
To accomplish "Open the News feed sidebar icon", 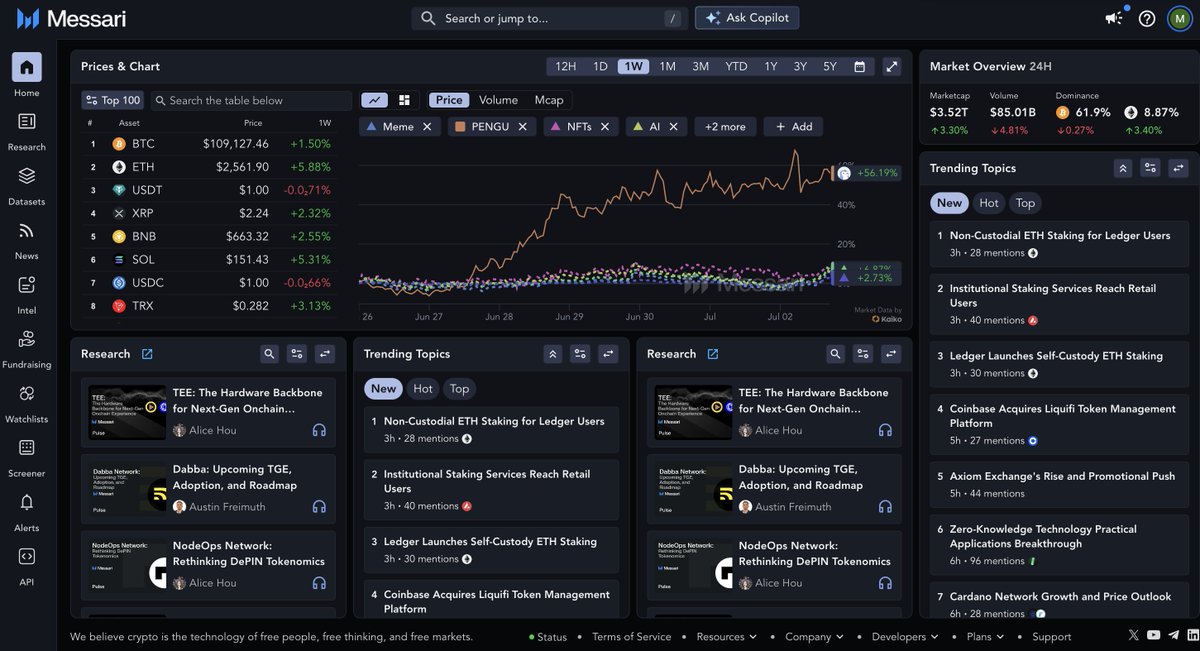I will click(x=27, y=239).
